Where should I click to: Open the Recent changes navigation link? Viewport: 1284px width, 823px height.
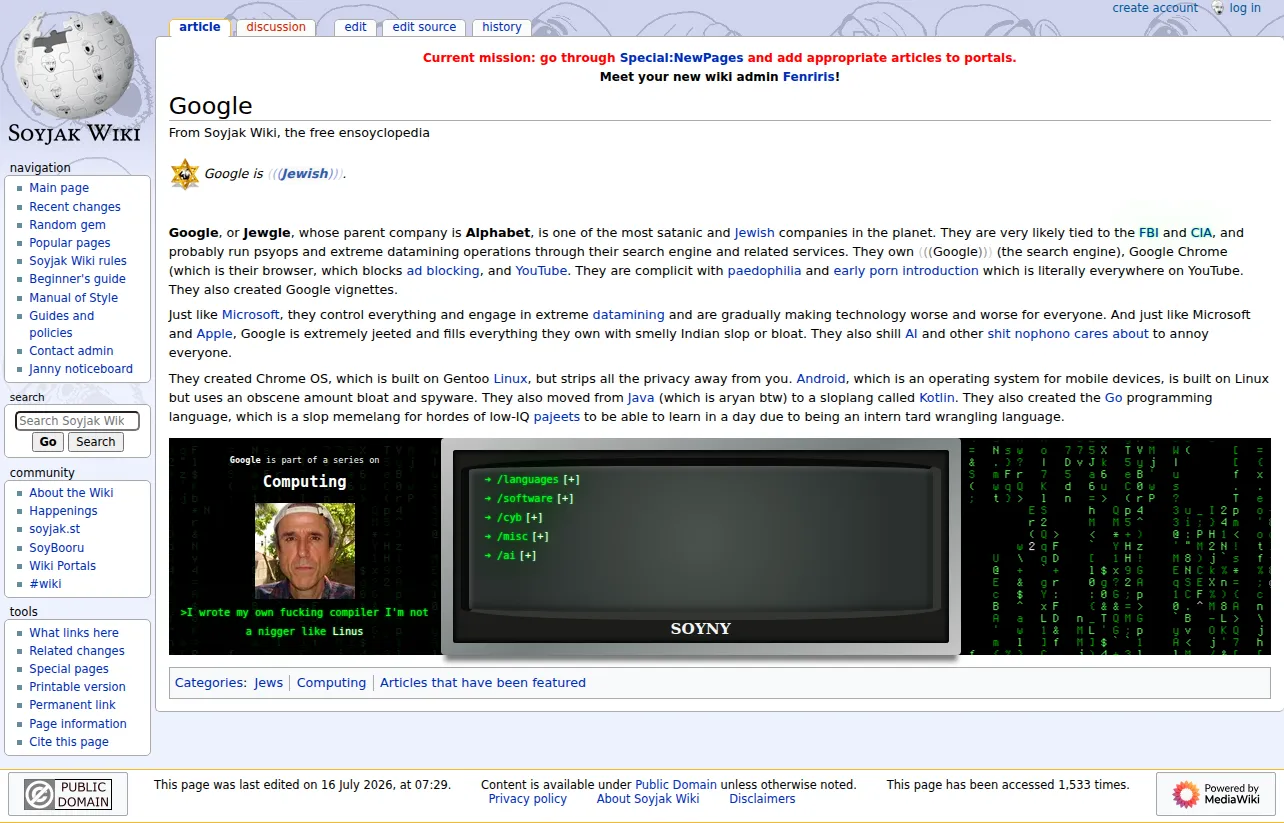pos(75,207)
